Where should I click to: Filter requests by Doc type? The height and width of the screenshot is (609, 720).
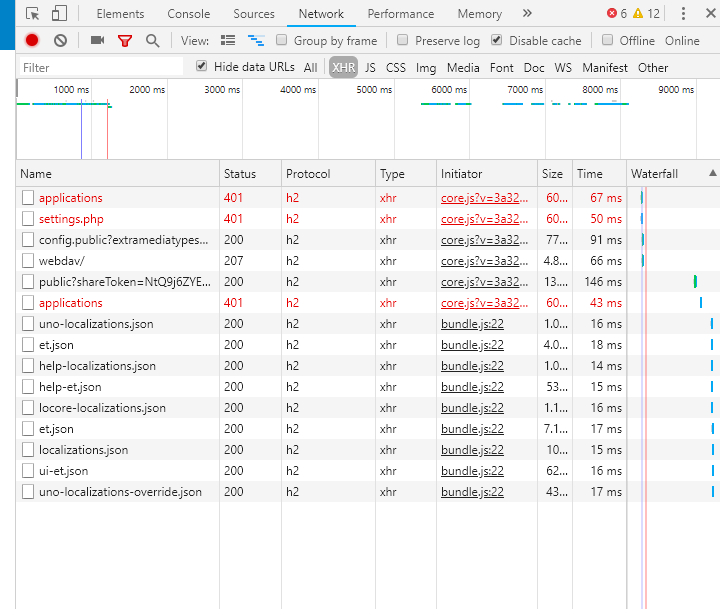(x=534, y=68)
